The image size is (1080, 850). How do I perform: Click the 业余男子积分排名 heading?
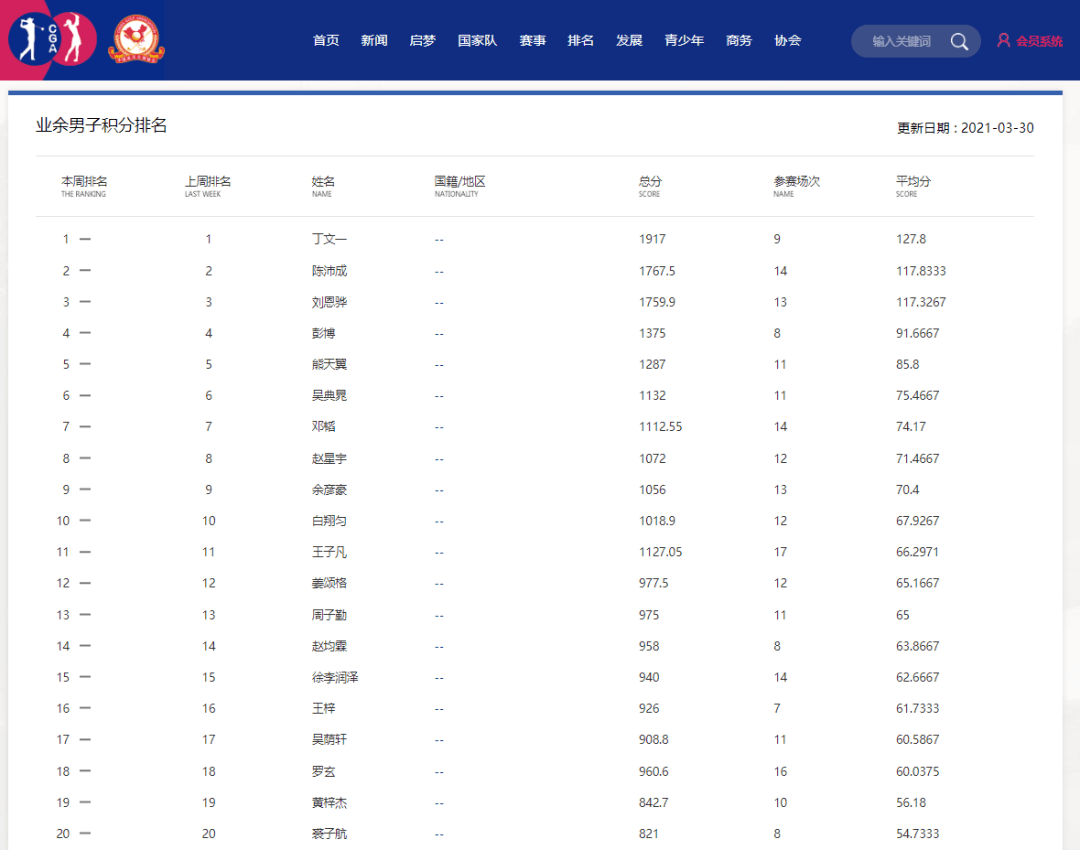click(x=101, y=125)
